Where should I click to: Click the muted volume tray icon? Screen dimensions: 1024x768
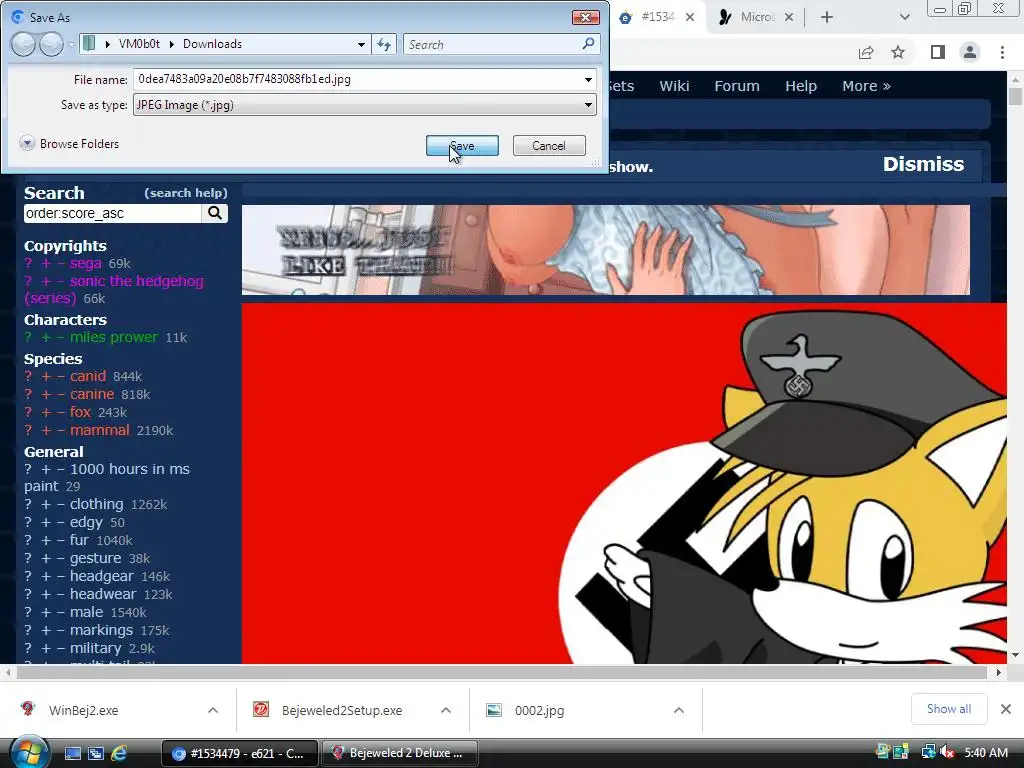click(x=947, y=752)
